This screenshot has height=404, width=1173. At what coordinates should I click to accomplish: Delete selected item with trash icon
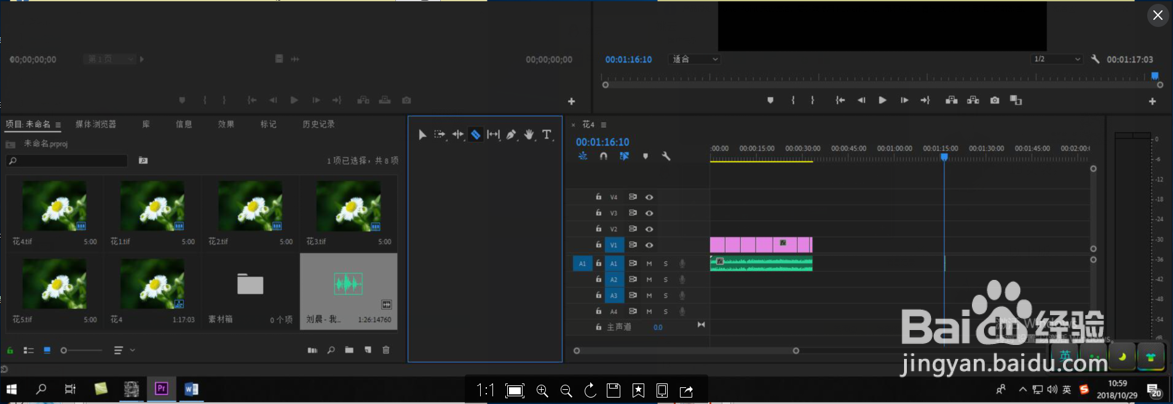(386, 350)
